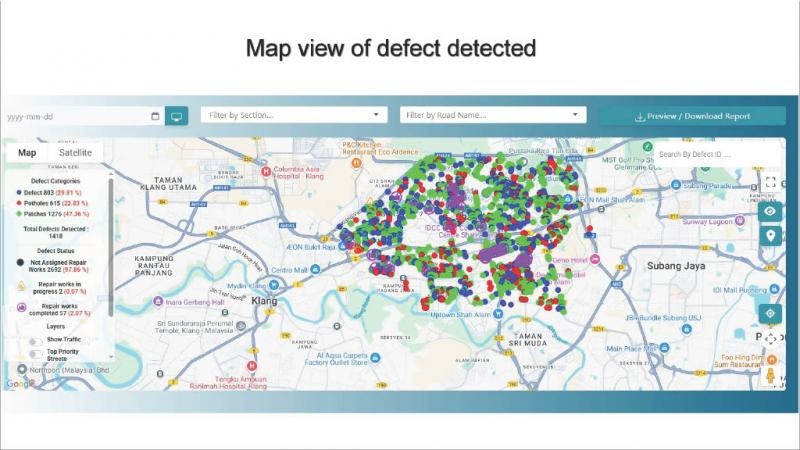Viewport: 800px width, 450px height.
Task: Click the blue Defect color dot
Action: [x=19, y=193]
